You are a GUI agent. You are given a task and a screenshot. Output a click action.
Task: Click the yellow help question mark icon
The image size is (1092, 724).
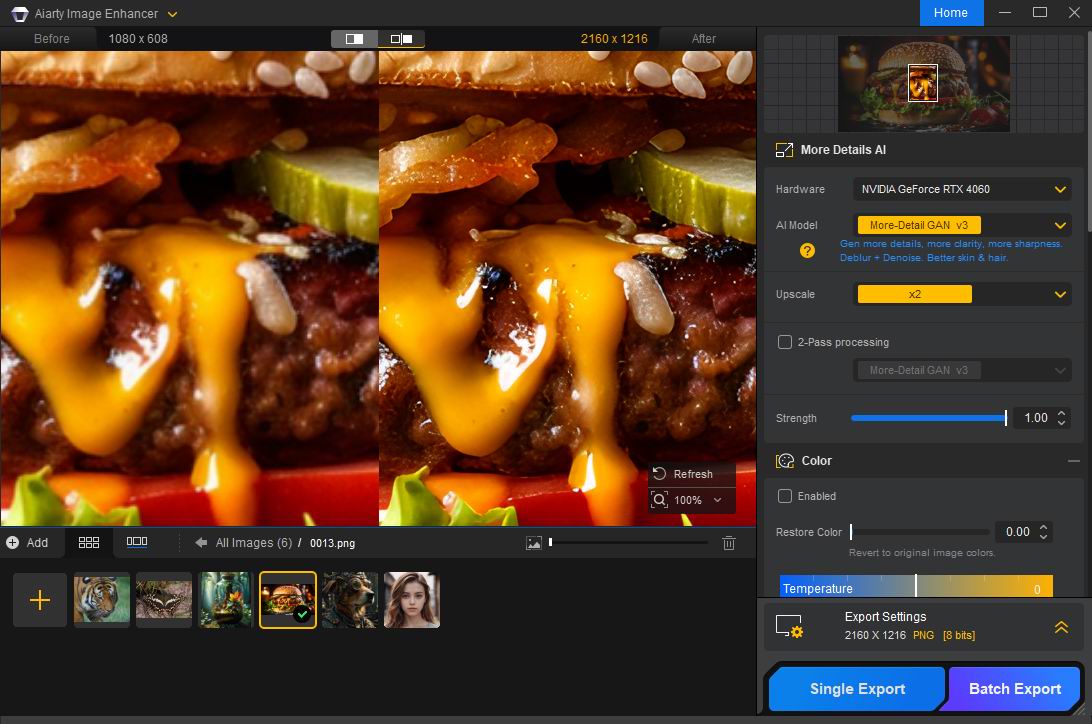[807, 251]
